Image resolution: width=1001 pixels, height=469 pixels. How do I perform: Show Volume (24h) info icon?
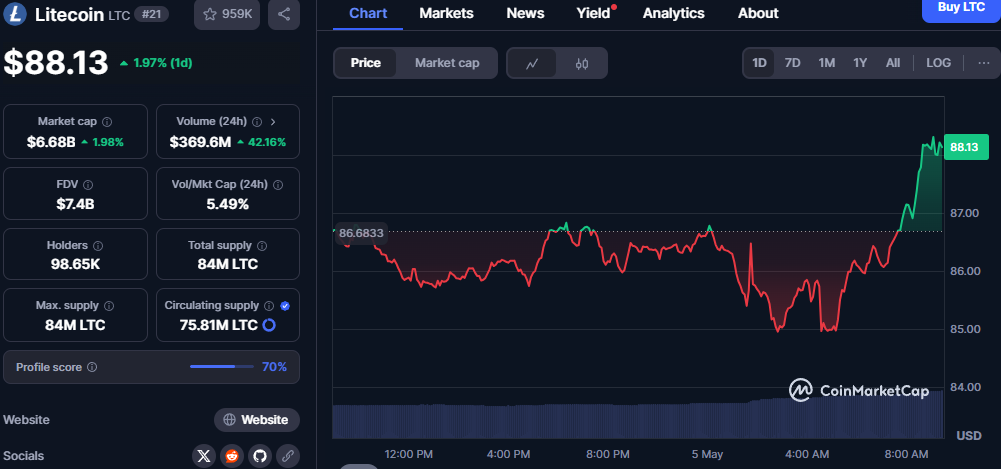click(257, 121)
